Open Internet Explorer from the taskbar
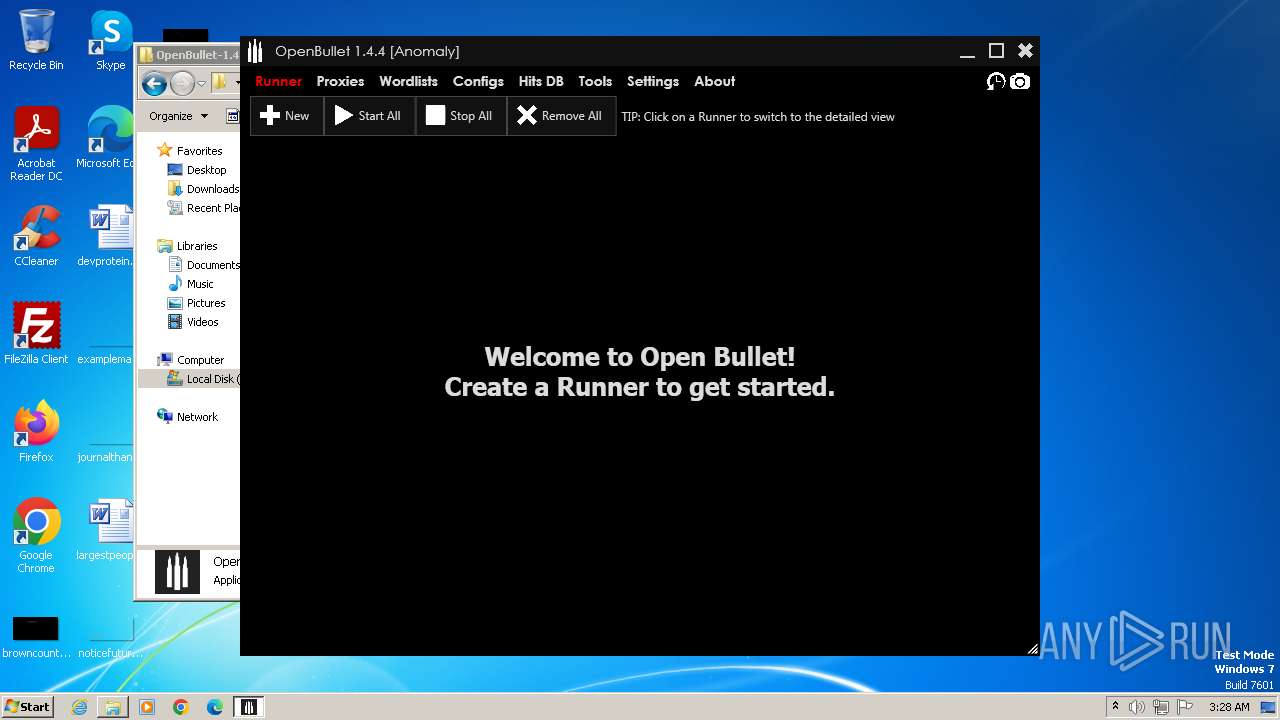This screenshot has width=1280, height=720. click(79, 707)
